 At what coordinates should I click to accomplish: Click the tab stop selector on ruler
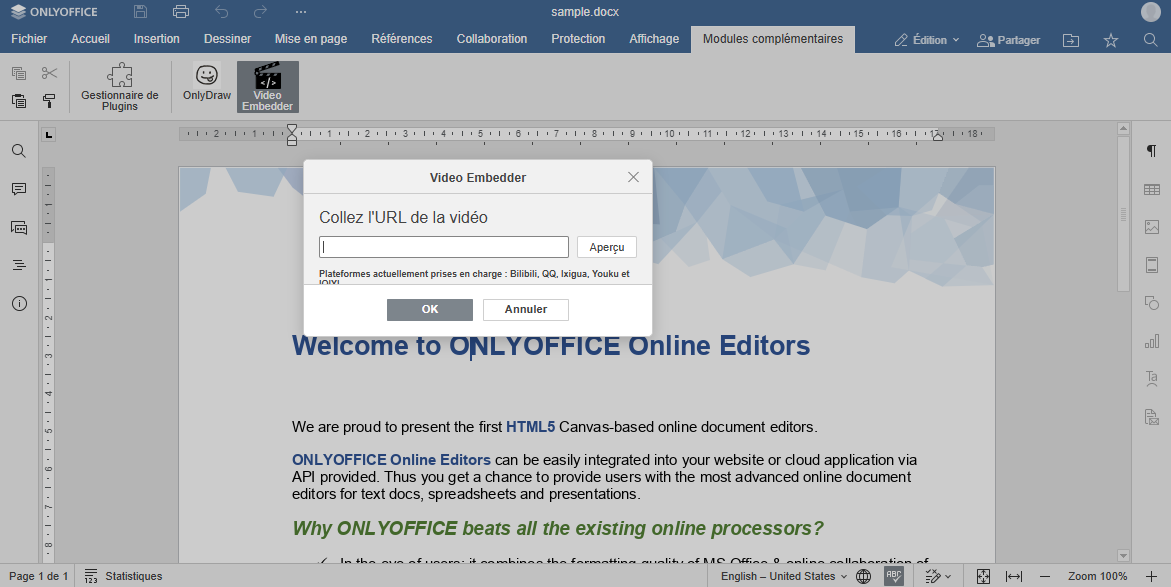[49, 134]
